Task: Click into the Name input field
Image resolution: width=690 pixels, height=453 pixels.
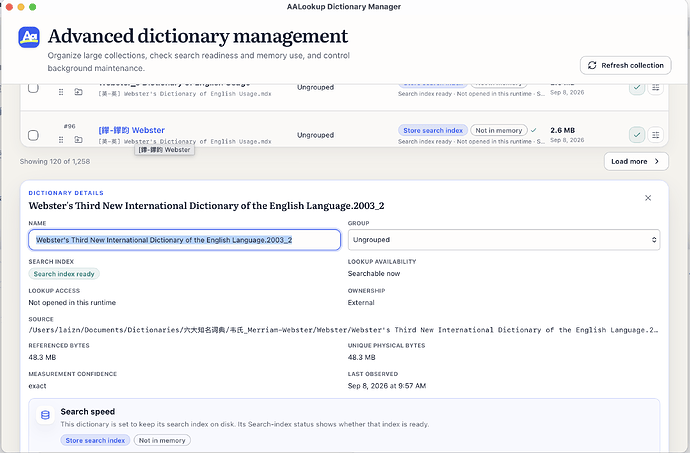Action: point(184,240)
